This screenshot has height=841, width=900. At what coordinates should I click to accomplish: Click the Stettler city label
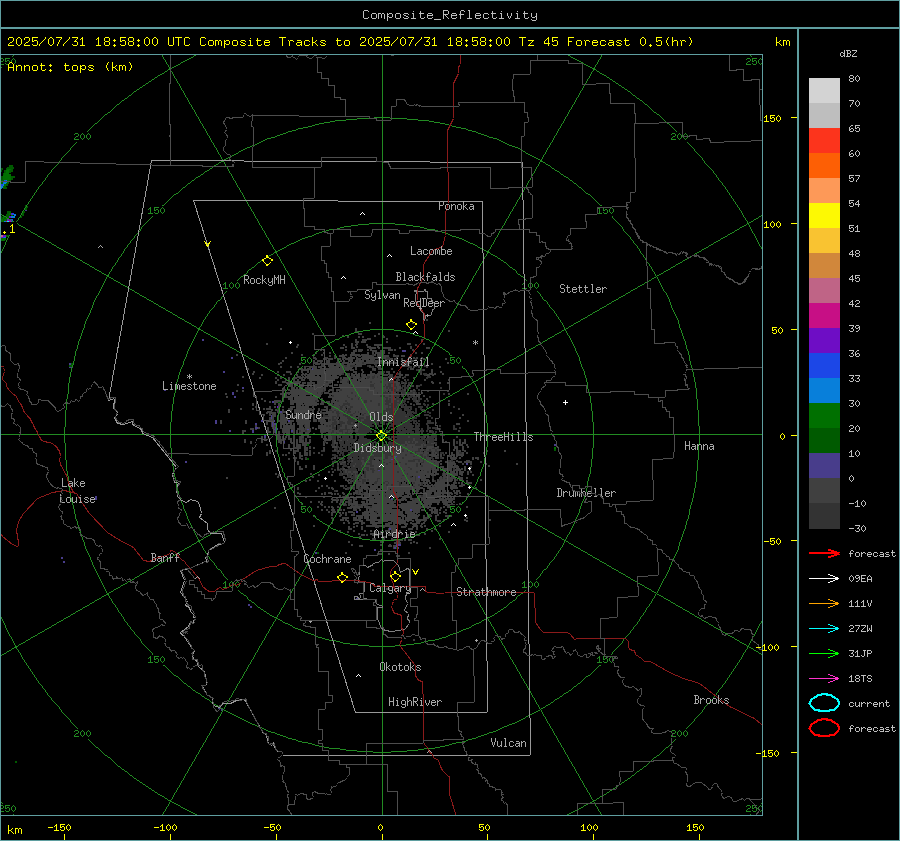pos(583,289)
